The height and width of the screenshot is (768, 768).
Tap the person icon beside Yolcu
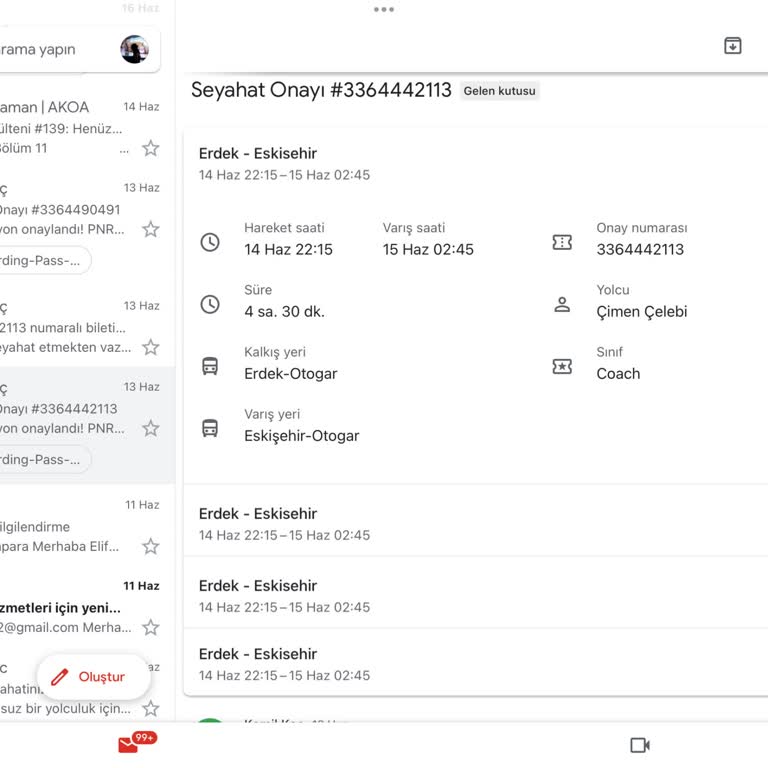click(x=562, y=304)
